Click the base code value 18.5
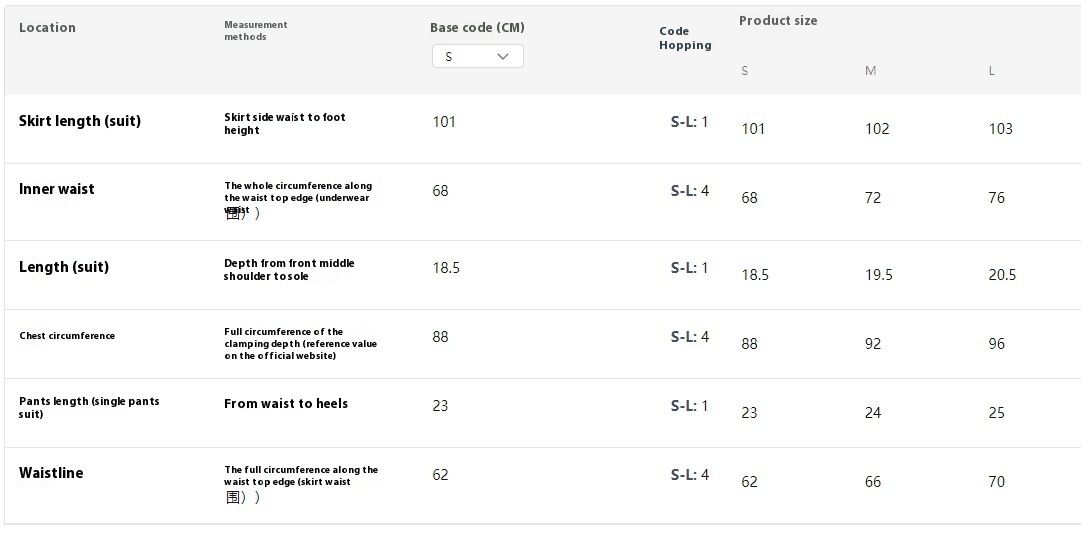The image size is (1081, 544). (446, 268)
